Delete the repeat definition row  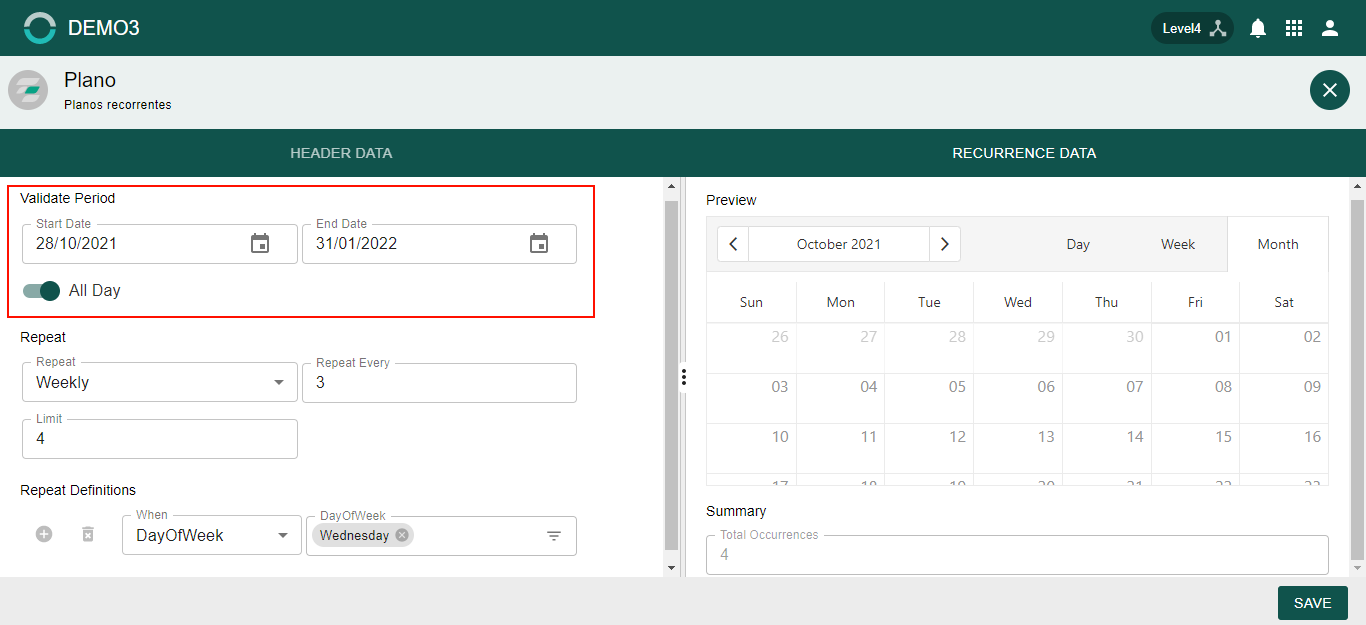click(88, 535)
